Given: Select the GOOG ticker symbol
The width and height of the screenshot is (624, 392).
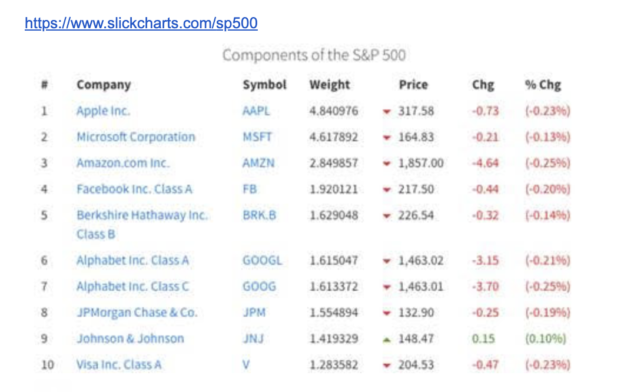Looking at the screenshot, I should coord(259,287).
